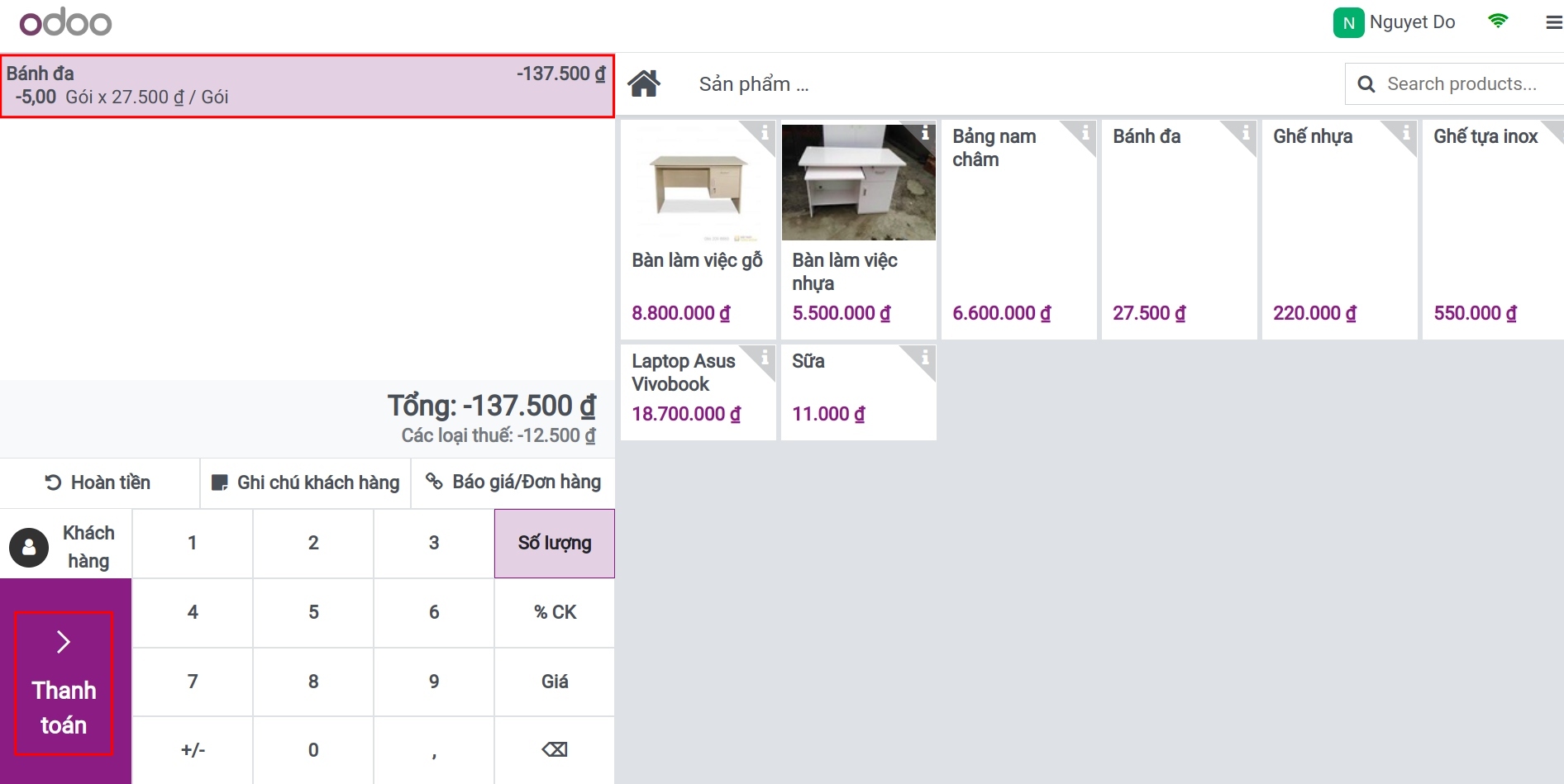
Task: Click the Hoàn tiền refund button
Action: [x=99, y=482]
